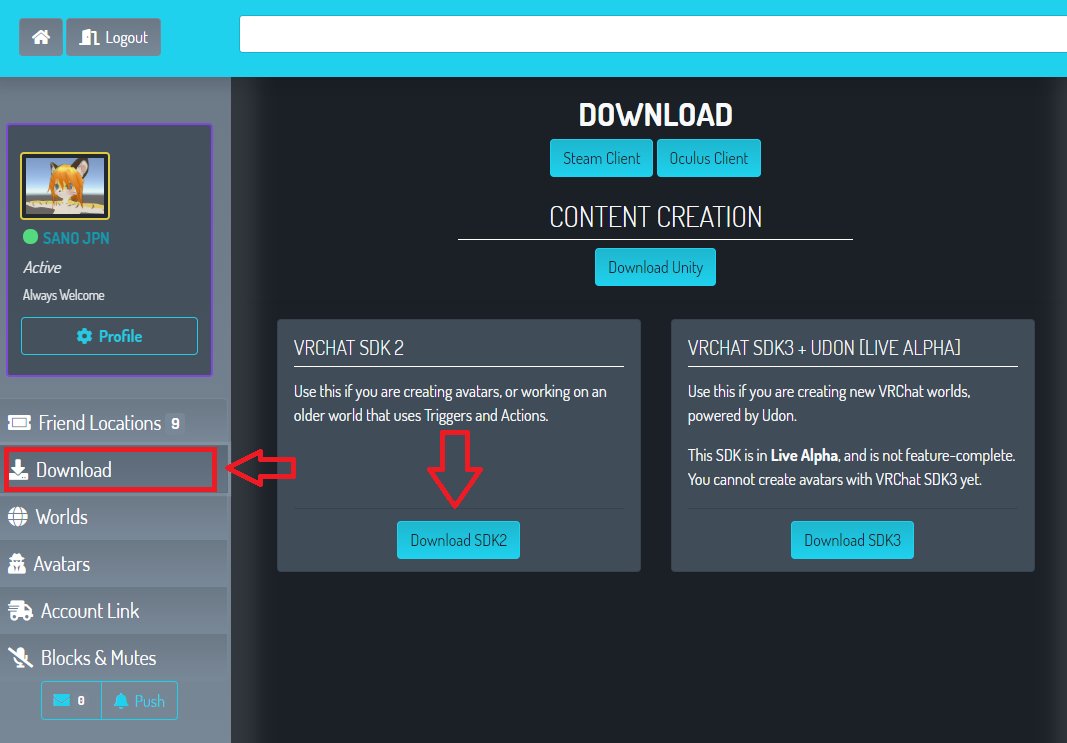The image size is (1067, 743).
Task: Open the SANO JPN username link
Action: coord(76,238)
